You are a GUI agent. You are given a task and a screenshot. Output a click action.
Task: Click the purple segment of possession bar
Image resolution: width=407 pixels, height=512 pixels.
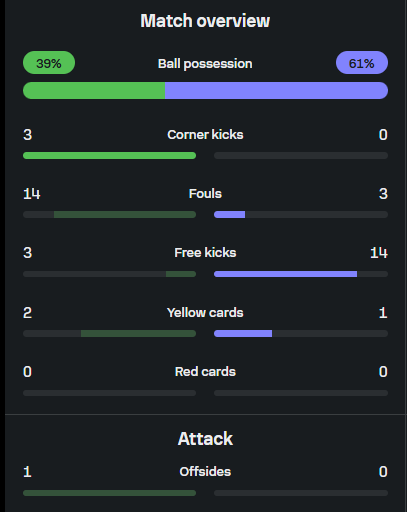[x=276, y=90]
